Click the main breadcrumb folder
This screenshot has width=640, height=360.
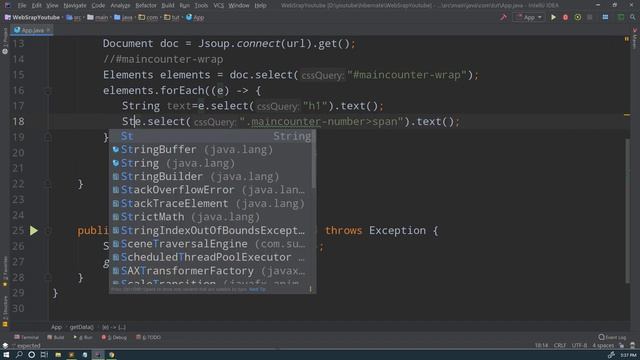point(98,18)
